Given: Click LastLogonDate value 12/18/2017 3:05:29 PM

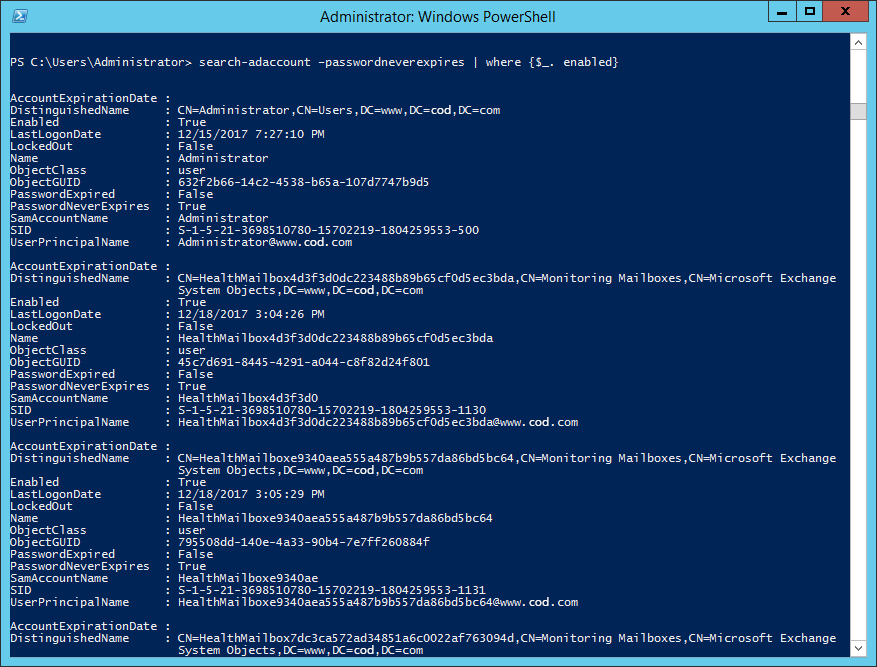Looking at the screenshot, I should (x=251, y=494).
